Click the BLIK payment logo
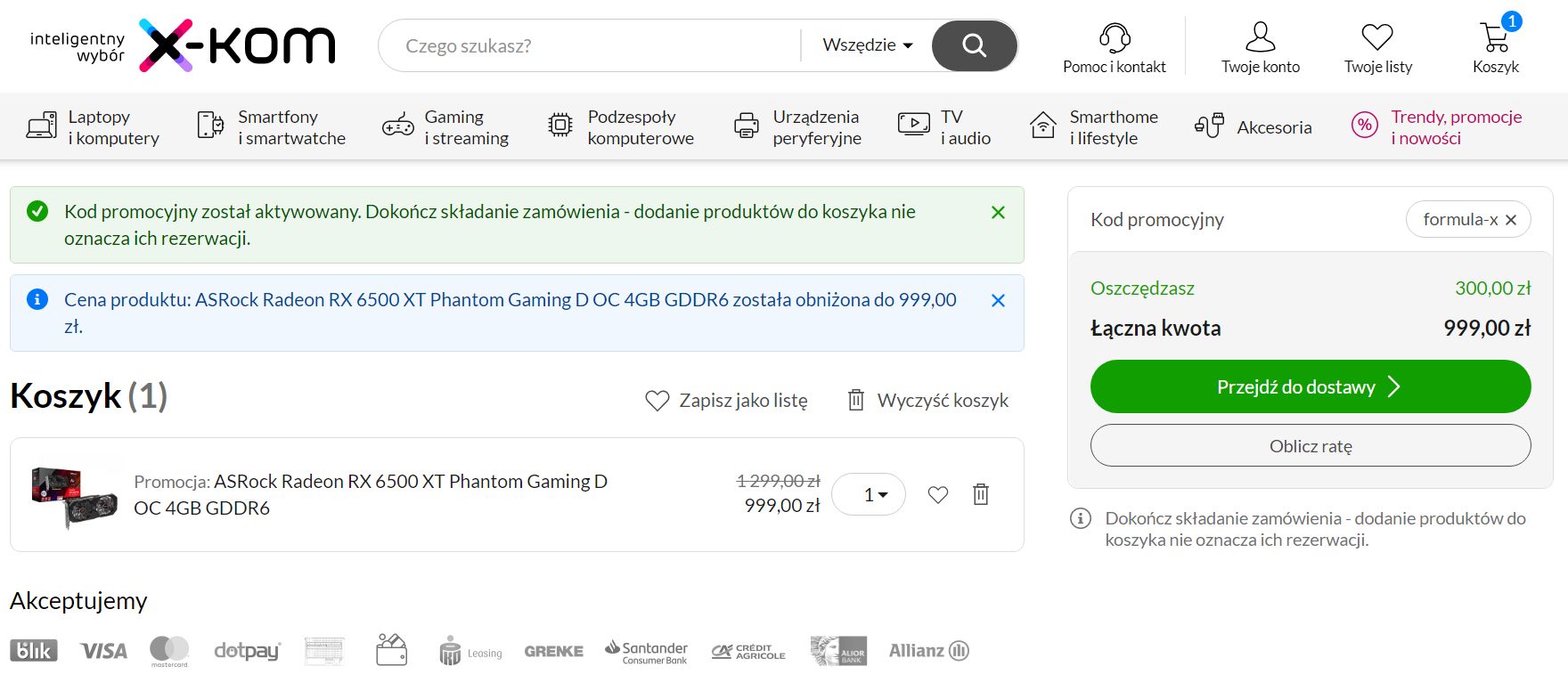1568x699 pixels. [x=34, y=650]
